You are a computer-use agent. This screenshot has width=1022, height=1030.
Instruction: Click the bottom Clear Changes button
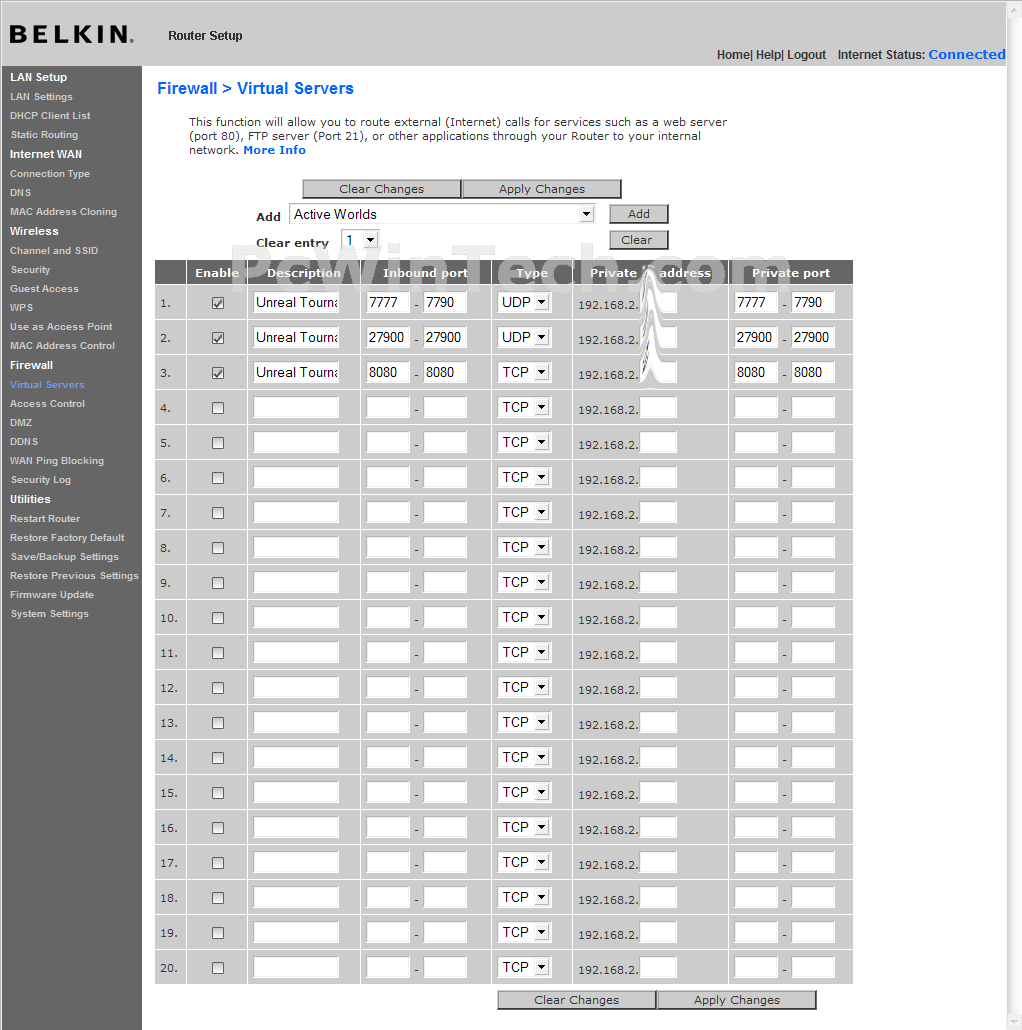(577, 1000)
